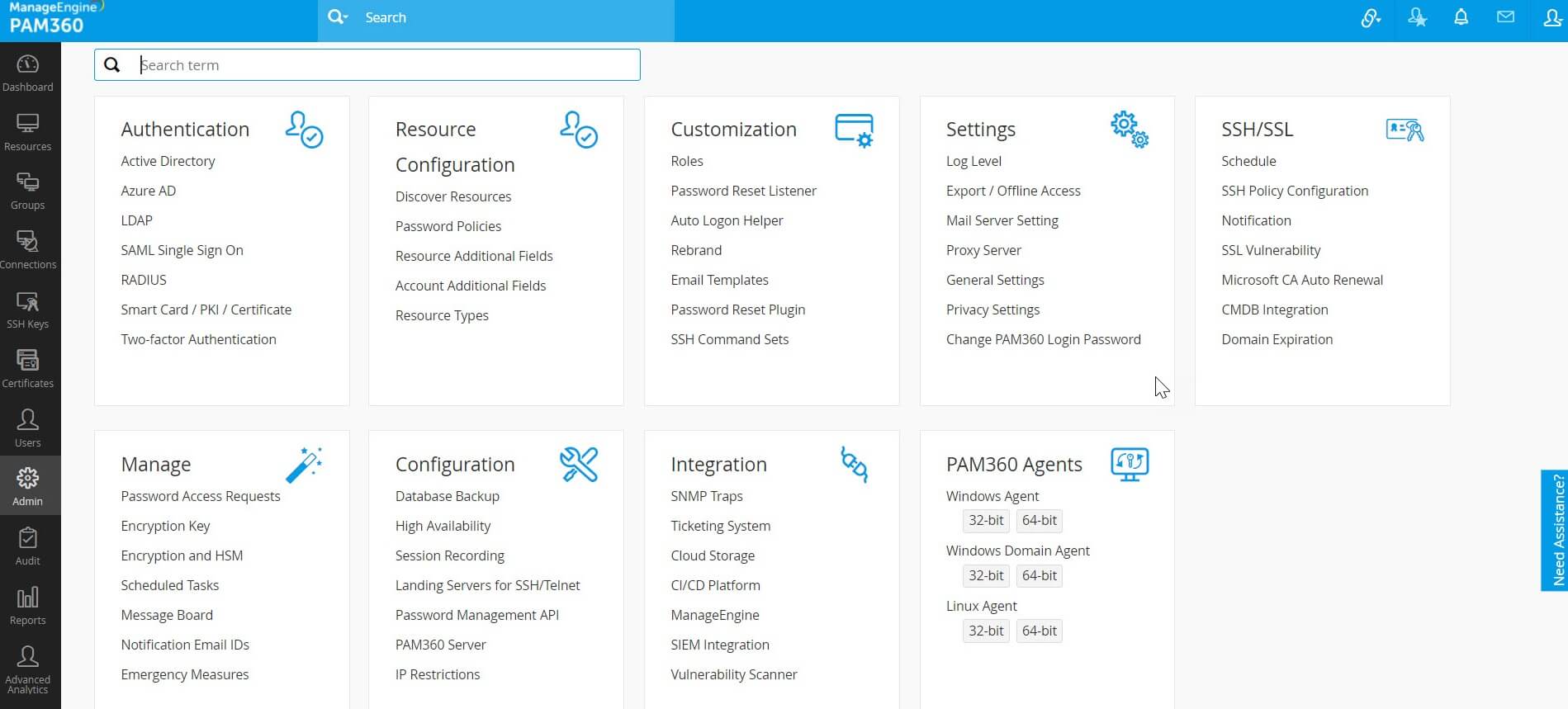The image size is (1568, 709).
Task: Open Password Policies
Action: (x=448, y=226)
